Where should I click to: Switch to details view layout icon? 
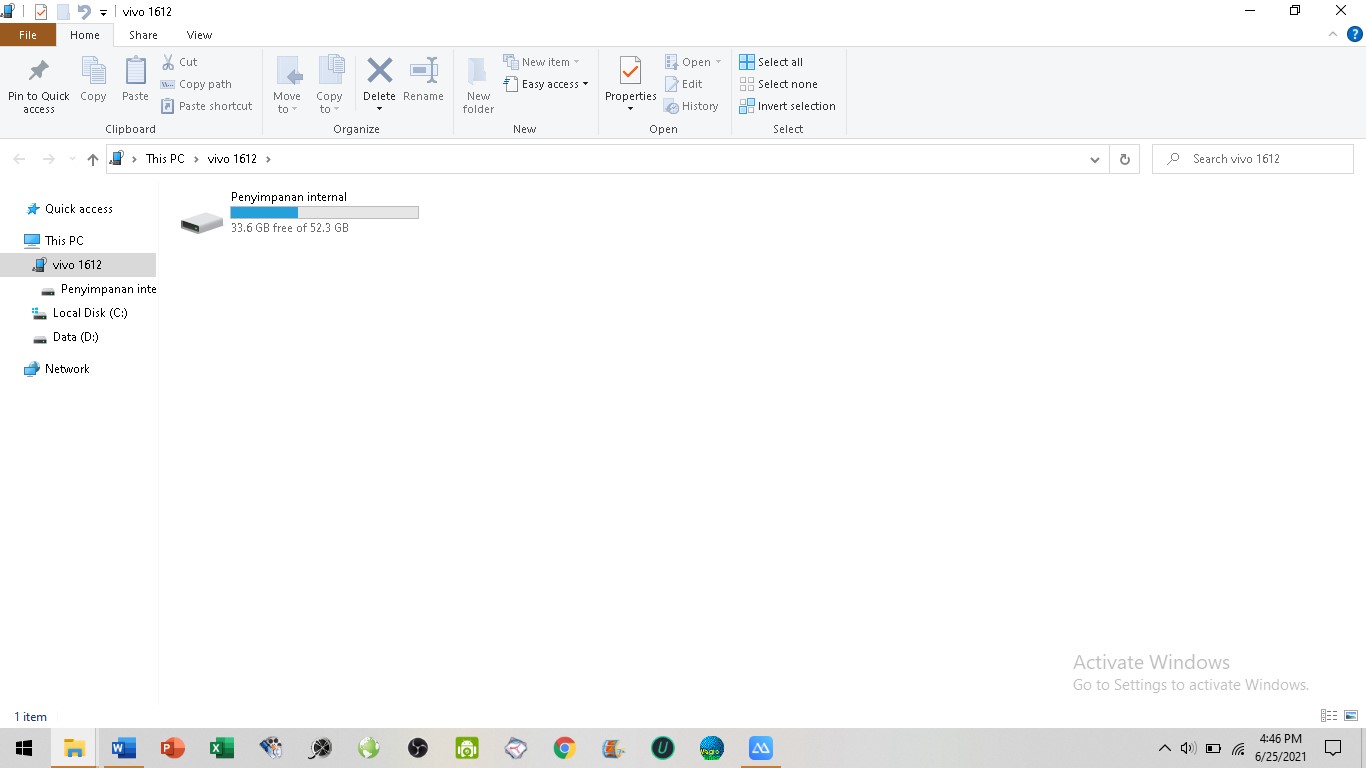pyautogui.click(x=1329, y=716)
